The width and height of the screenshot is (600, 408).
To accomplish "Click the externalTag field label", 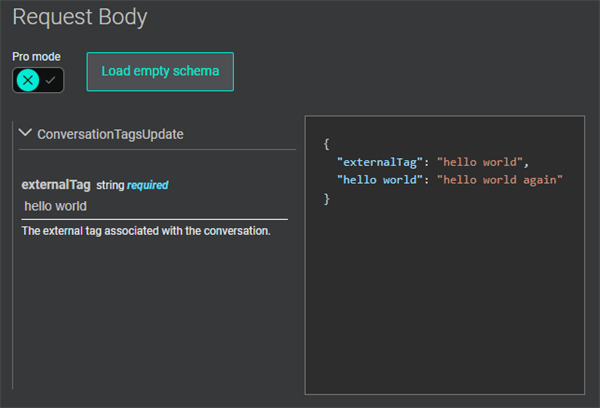I will 56,185.
